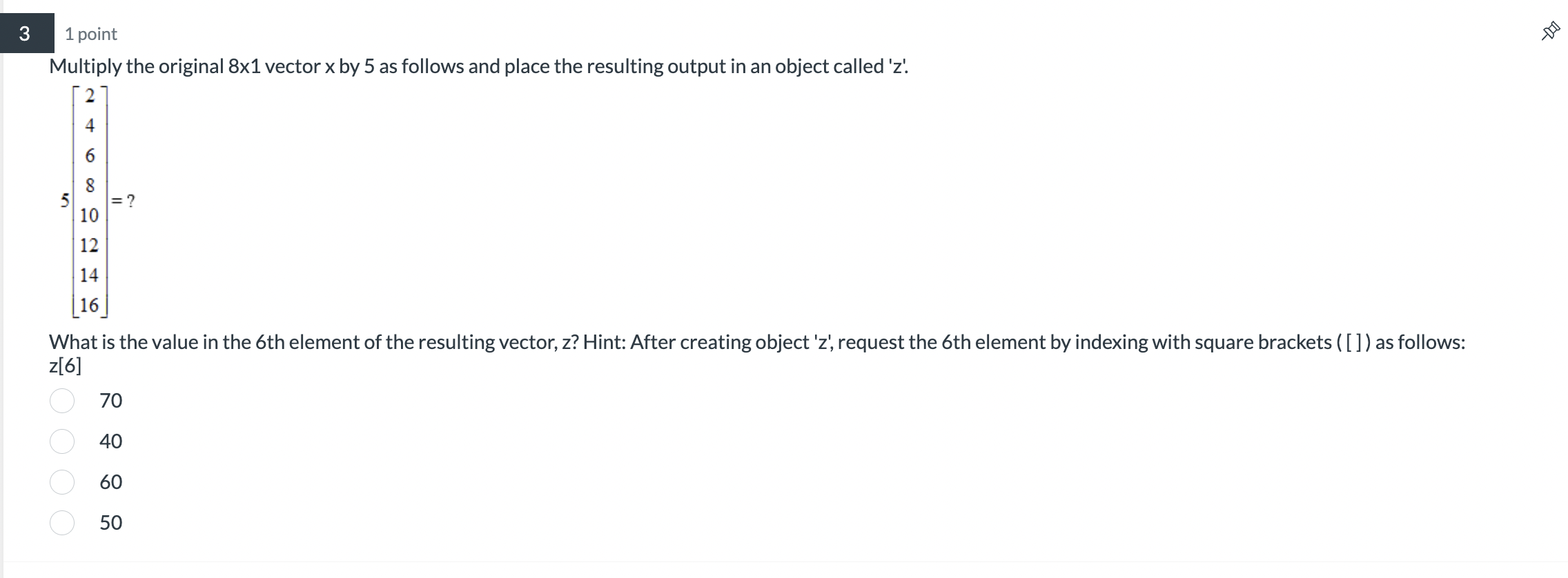Image resolution: width=1568 pixels, height=578 pixels.
Task: Select the answer option 50
Action: 62,524
